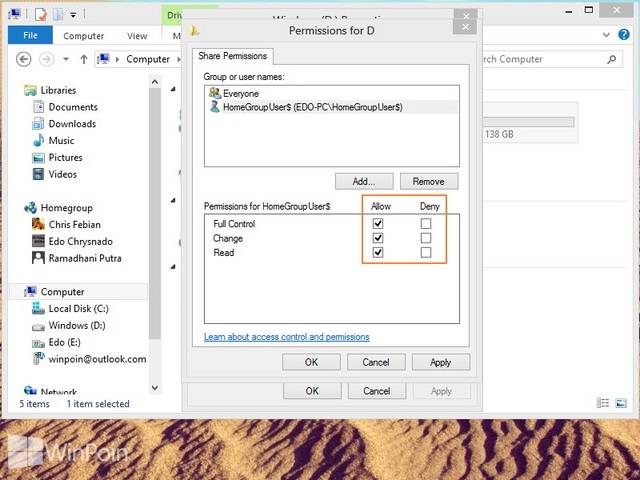The image size is (640, 480).
Task: Open the Computer ribbon tab
Action: (84, 36)
